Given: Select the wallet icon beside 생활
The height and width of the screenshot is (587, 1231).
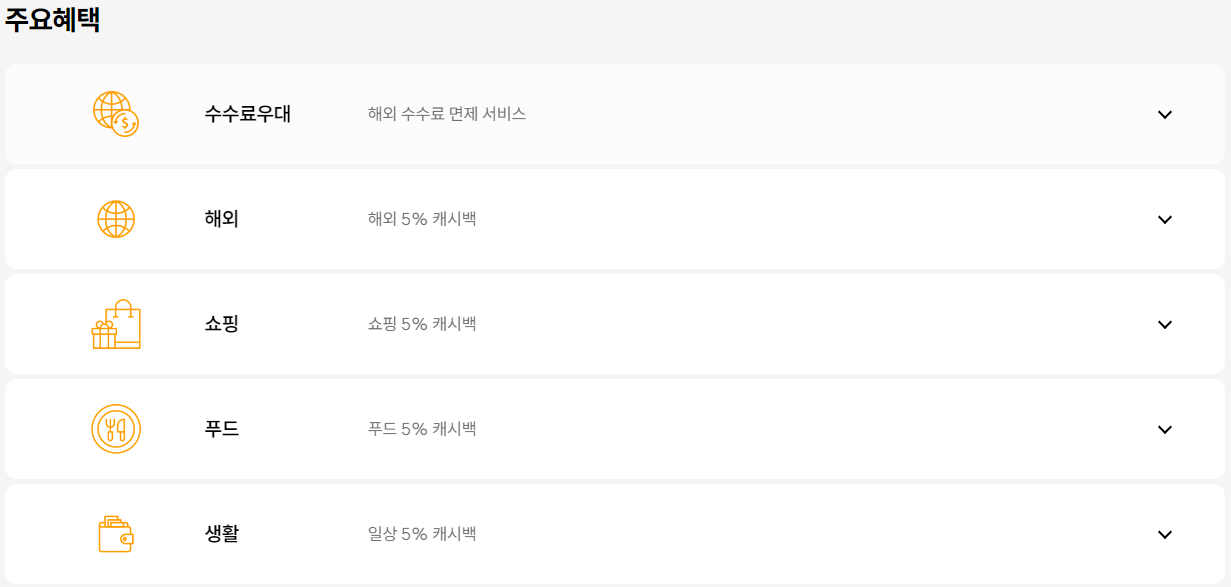Looking at the screenshot, I should (113, 533).
